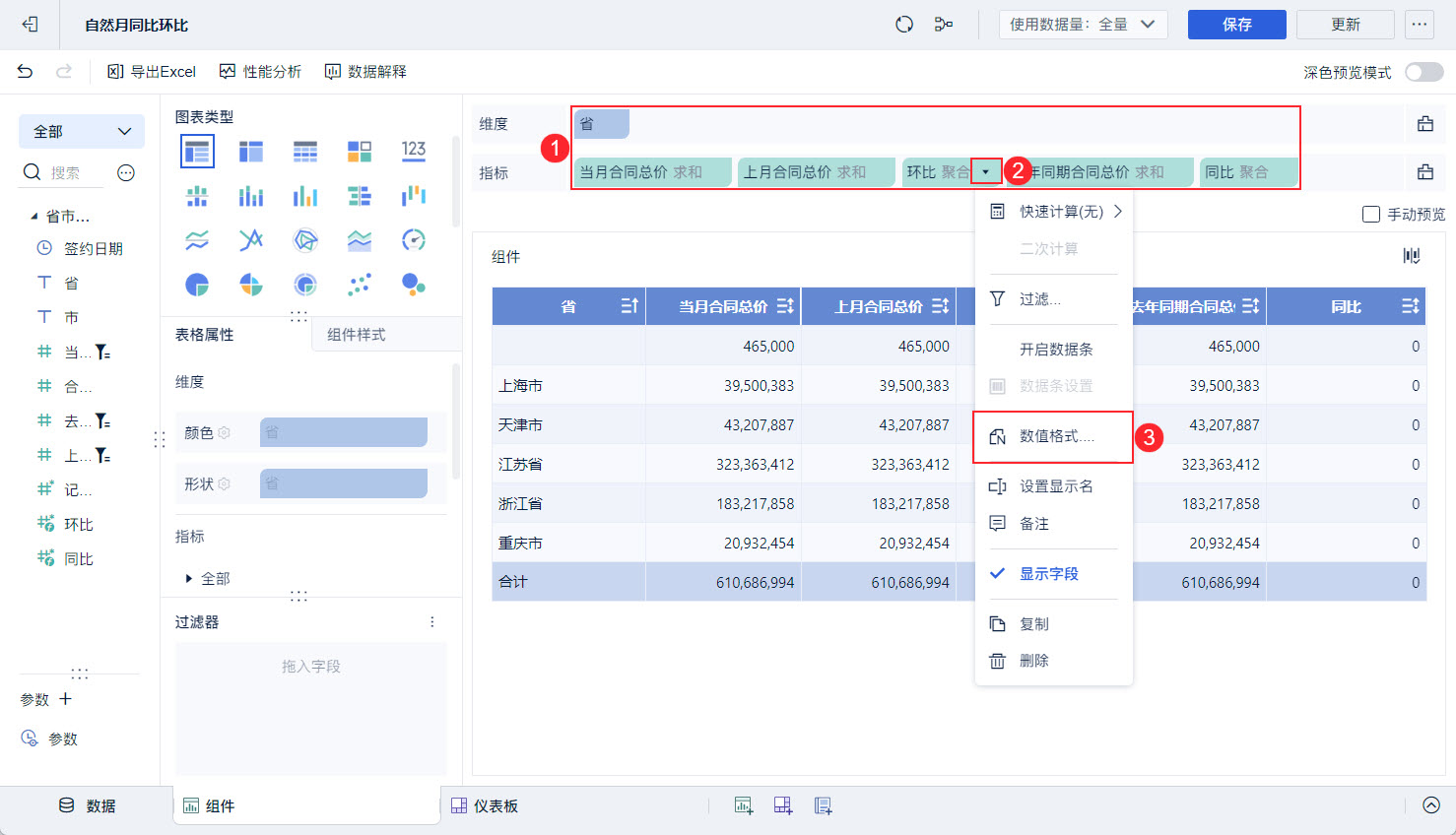Click the relationship view icon in header
The width and height of the screenshot is (1456, 835).
[944, 25]
